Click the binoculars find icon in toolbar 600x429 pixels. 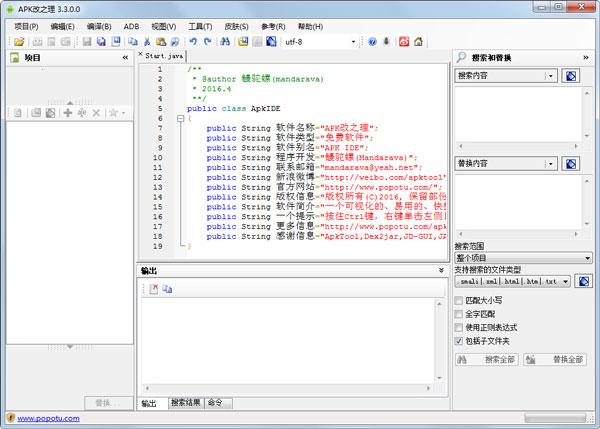[225, 41]
